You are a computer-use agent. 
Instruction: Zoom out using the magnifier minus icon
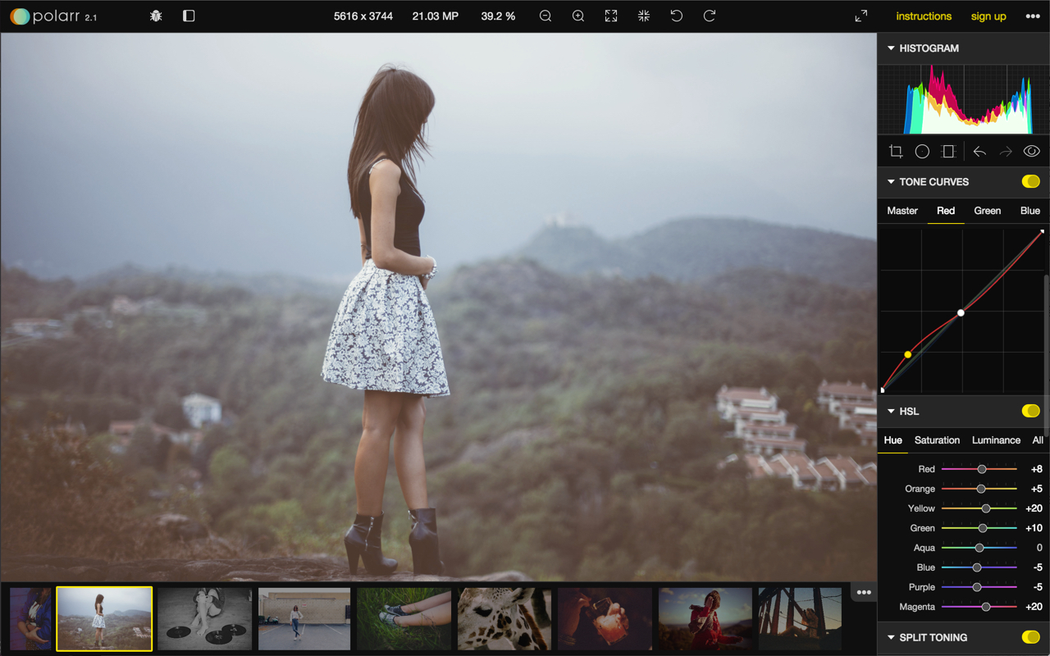(545, 16)
